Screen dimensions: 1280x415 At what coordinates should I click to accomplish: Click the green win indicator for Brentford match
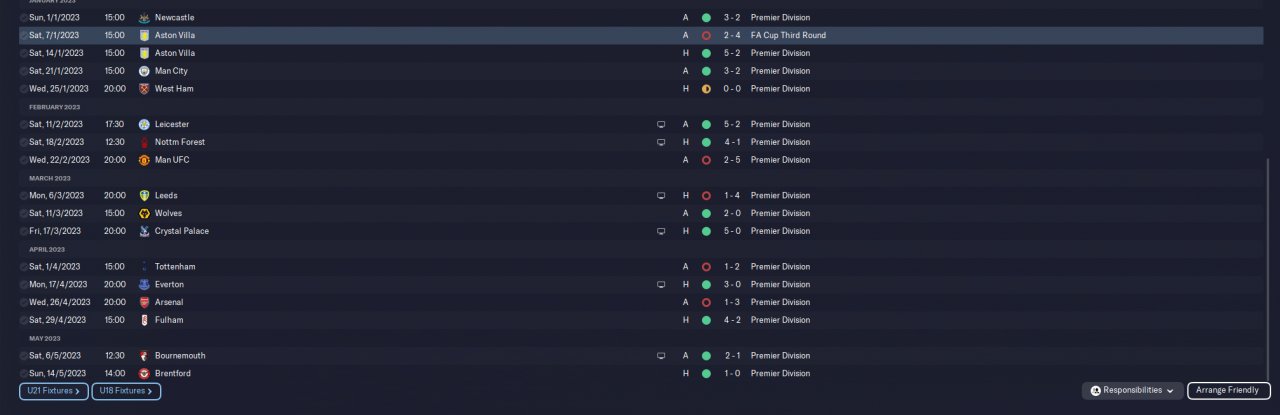click(706, 373)
